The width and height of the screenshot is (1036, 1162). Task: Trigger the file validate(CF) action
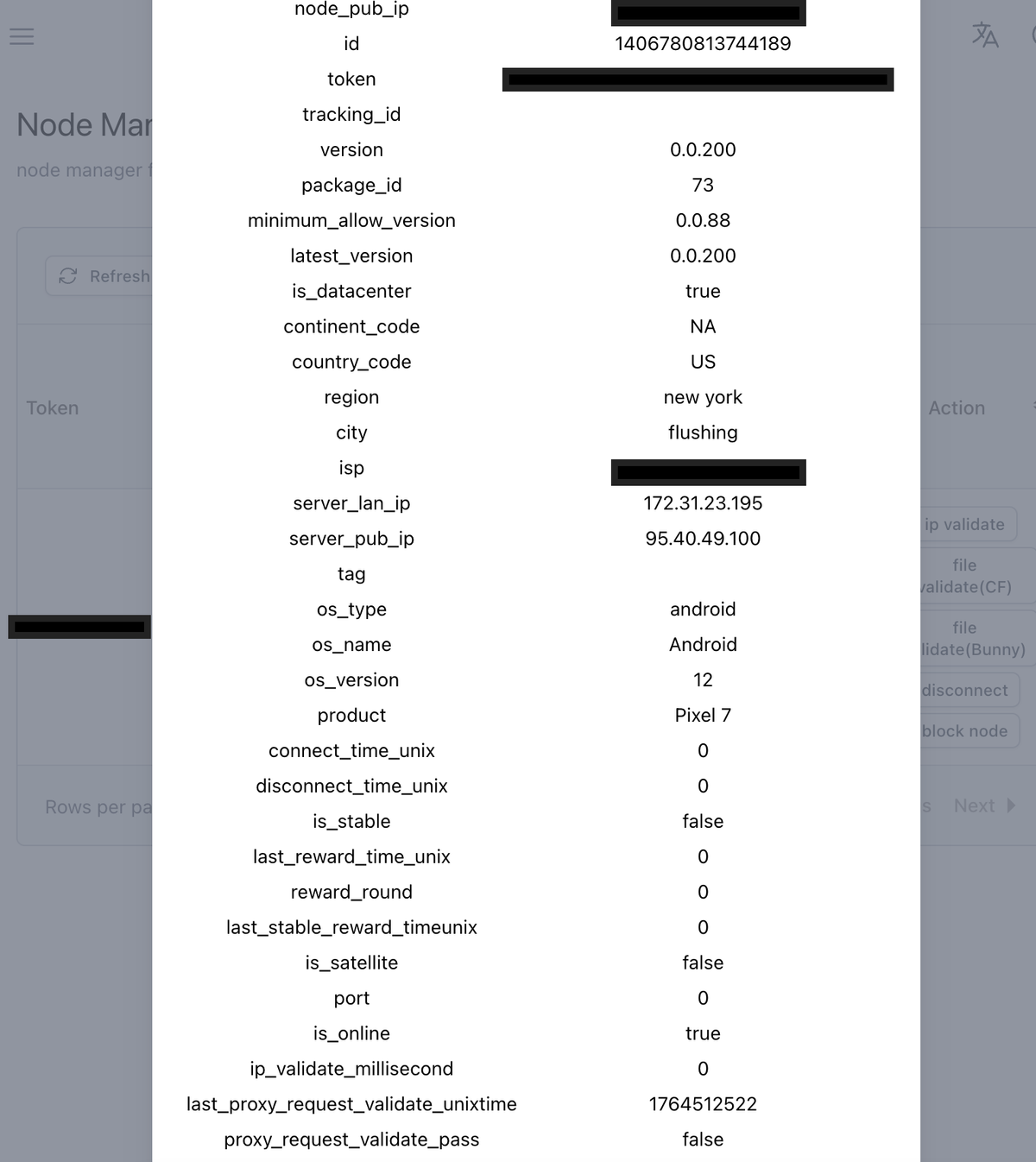pos(964,576)
